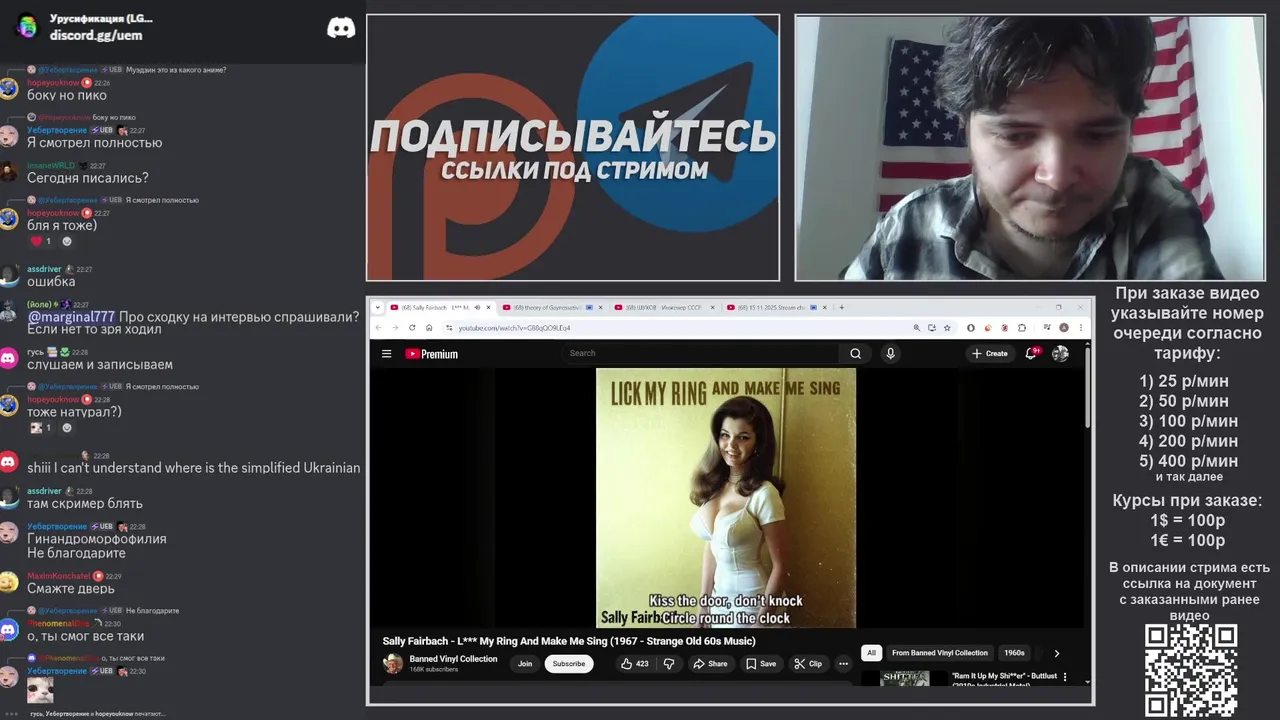Create a Clip of the video

[808, 663]
